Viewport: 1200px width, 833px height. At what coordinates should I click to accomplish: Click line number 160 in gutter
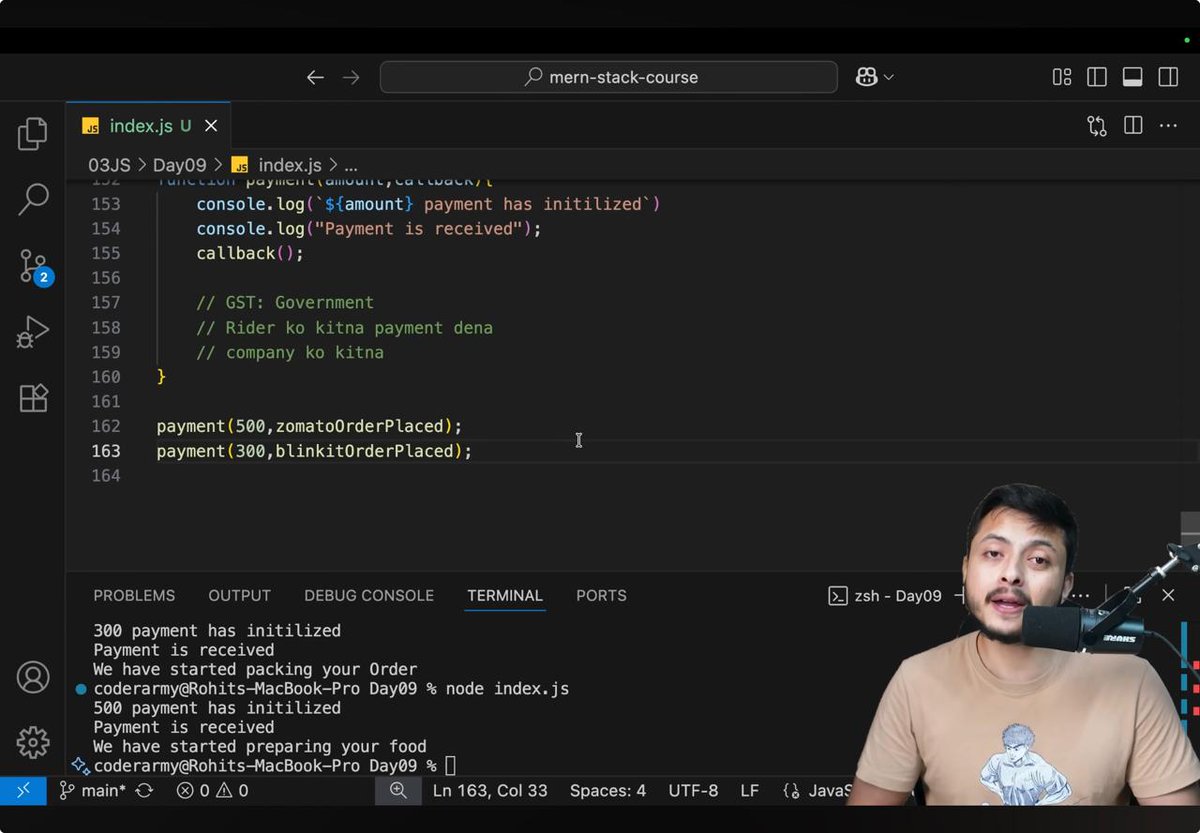pos(106,377)
